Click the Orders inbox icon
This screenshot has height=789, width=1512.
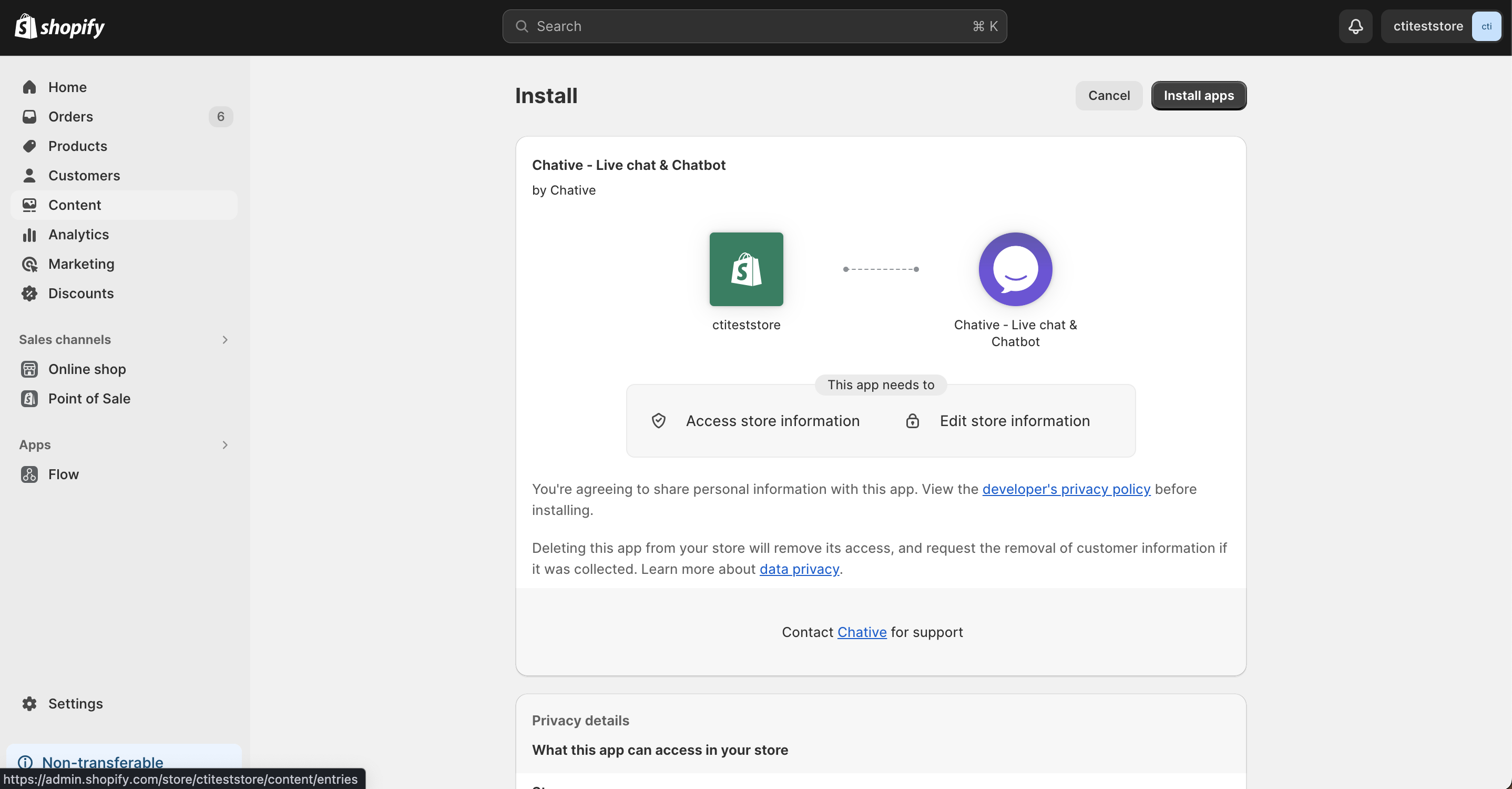29,117
